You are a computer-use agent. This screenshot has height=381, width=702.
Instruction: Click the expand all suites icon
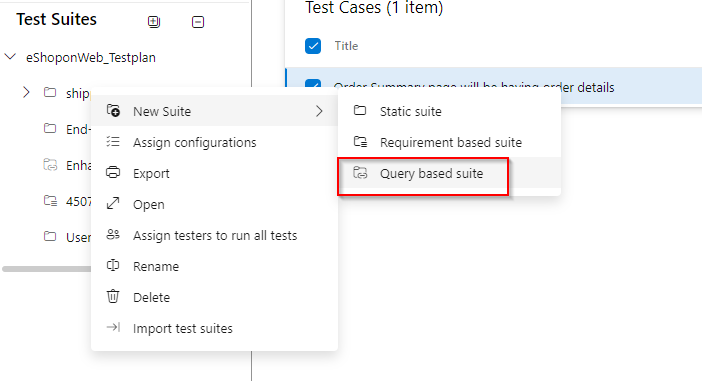pos(154,21)
